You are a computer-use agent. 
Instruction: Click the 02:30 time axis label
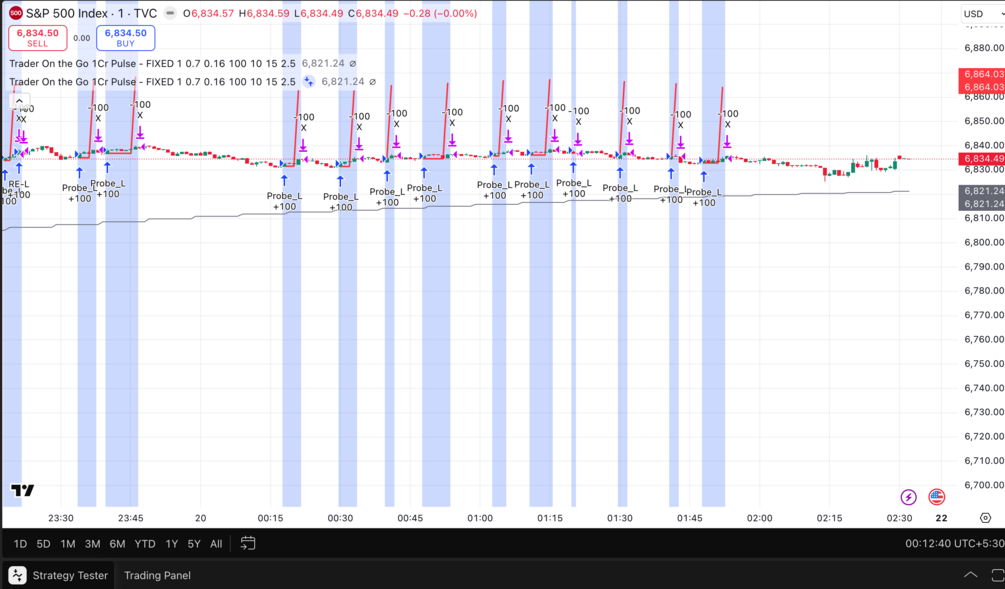click(x=899, y=518)
